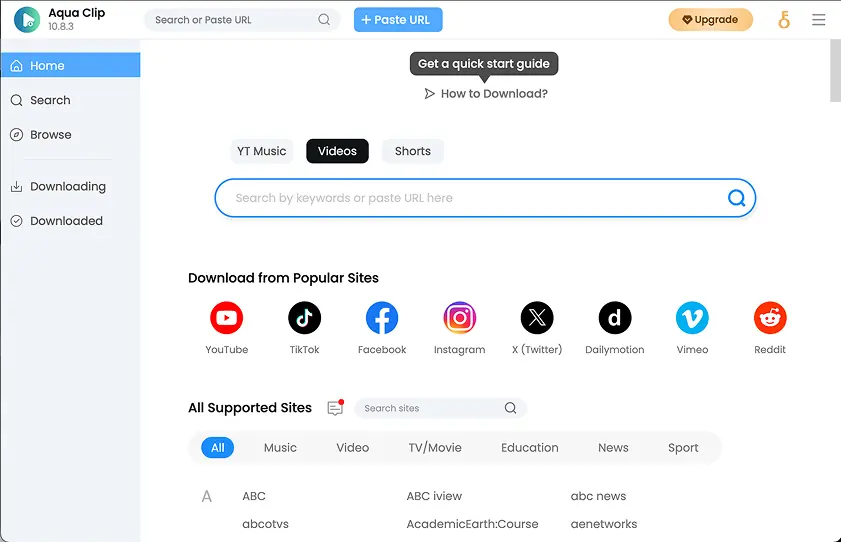Click the Get a quick start guide tooltip
This screenshot has height=542, width=841.
484,64
